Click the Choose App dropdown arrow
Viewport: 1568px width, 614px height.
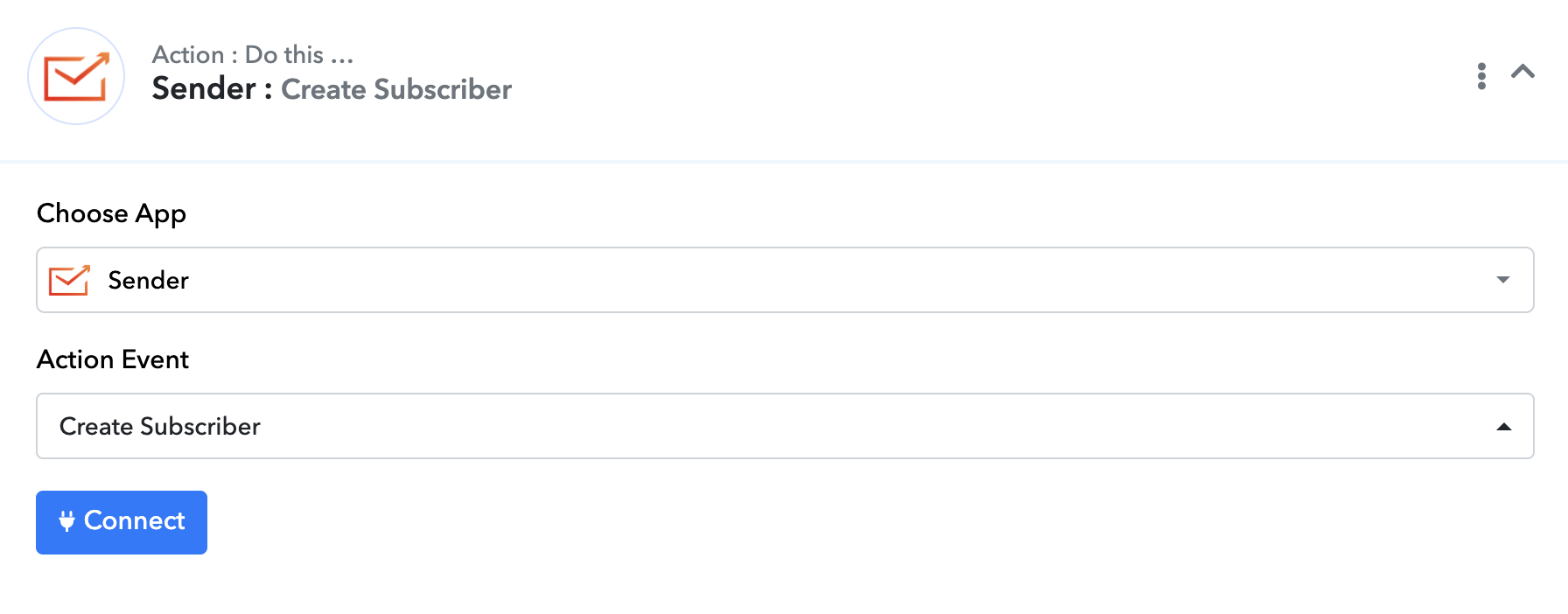pos(1503,280)
